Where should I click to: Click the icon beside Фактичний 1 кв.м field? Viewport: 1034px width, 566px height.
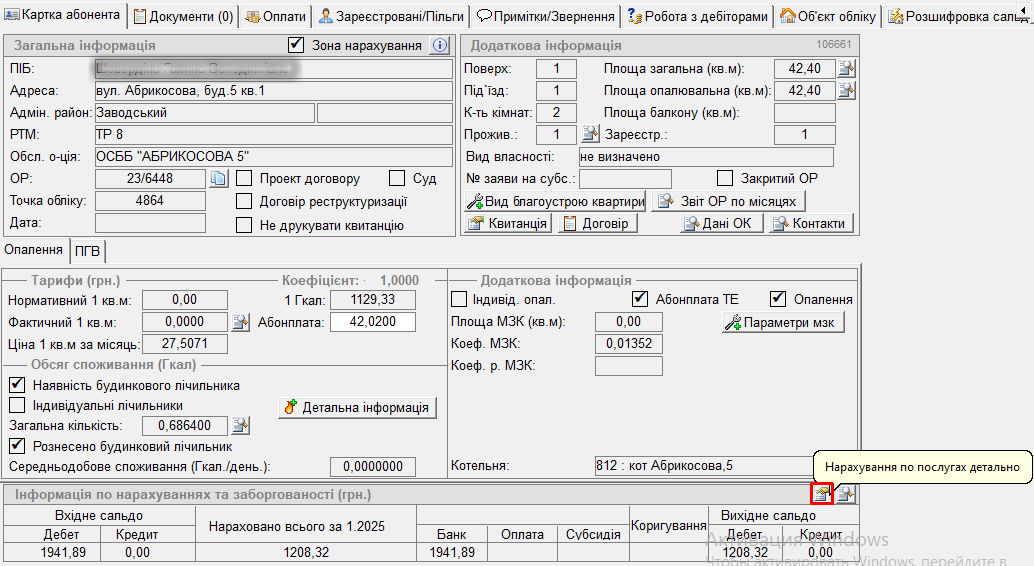pos(240,322)
